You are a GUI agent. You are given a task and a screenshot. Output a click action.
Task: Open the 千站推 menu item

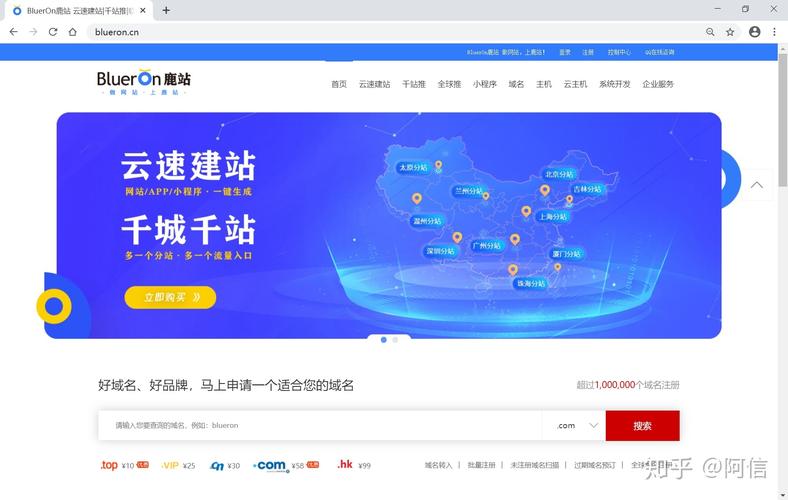click(x=414, y=84)
